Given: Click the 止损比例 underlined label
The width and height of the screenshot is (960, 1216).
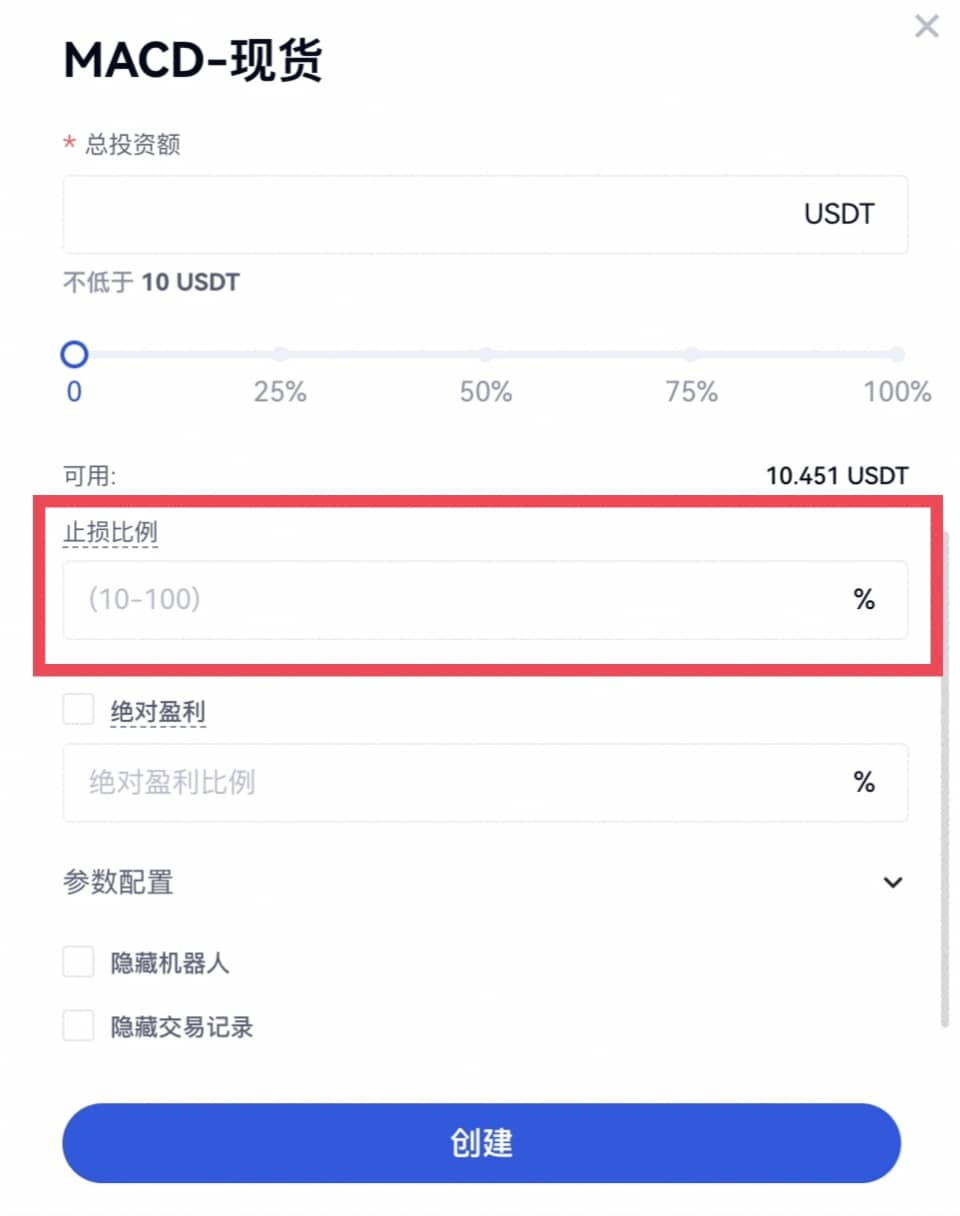Looking at the screenshot, I should [110, 533].
